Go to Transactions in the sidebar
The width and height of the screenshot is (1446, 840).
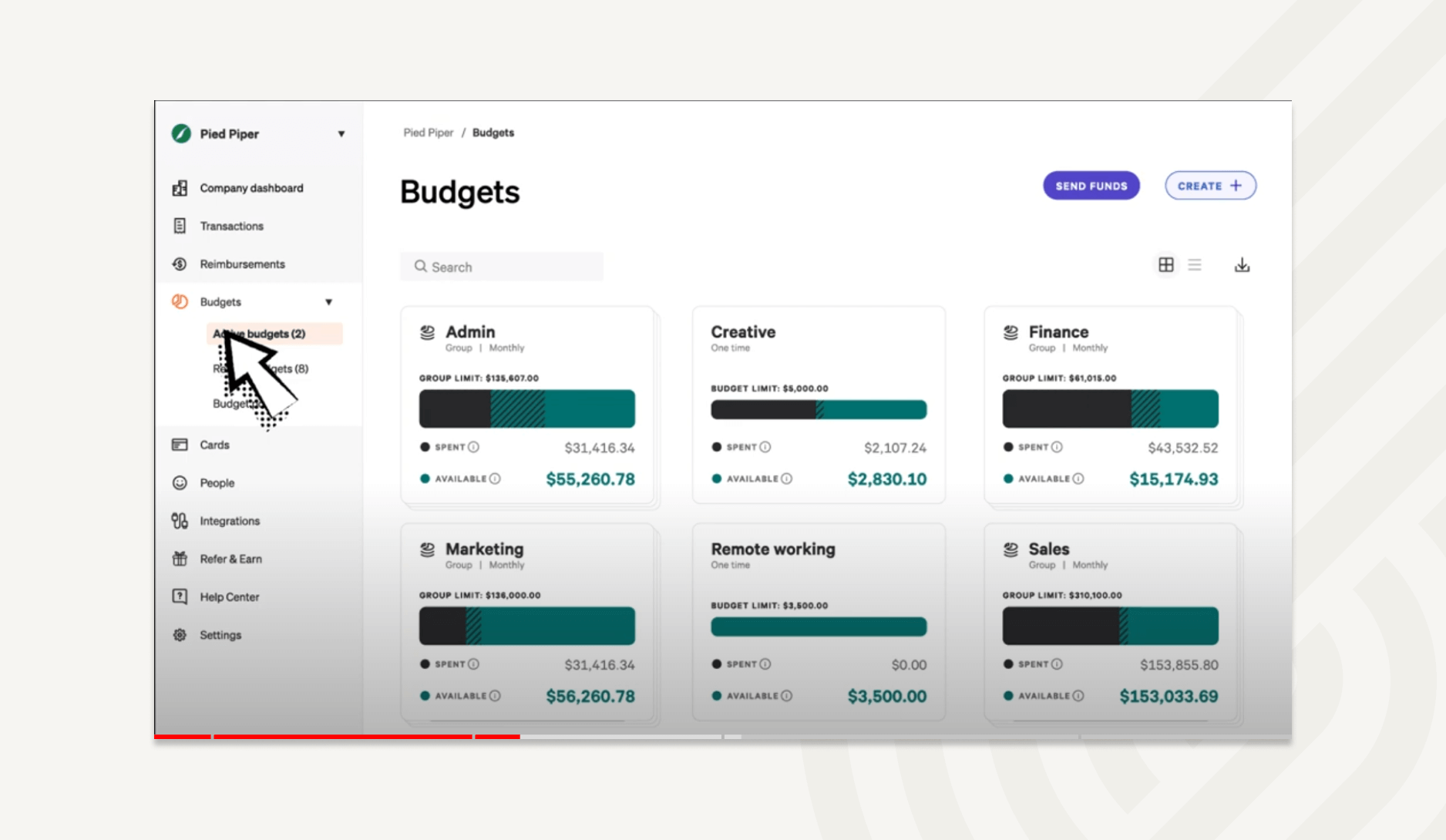point(231,226)
